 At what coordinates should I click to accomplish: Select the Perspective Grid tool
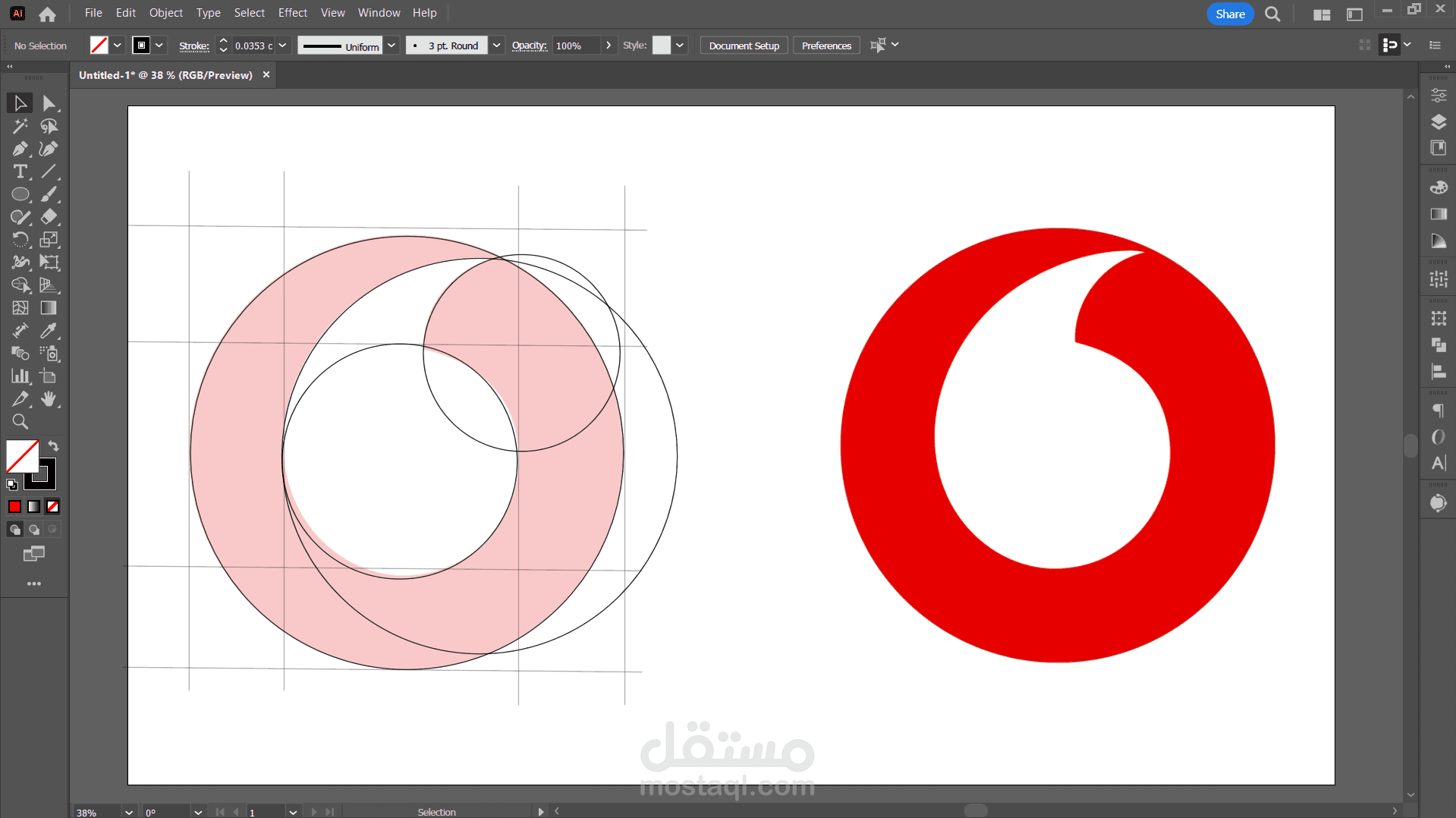pos(49,285)
